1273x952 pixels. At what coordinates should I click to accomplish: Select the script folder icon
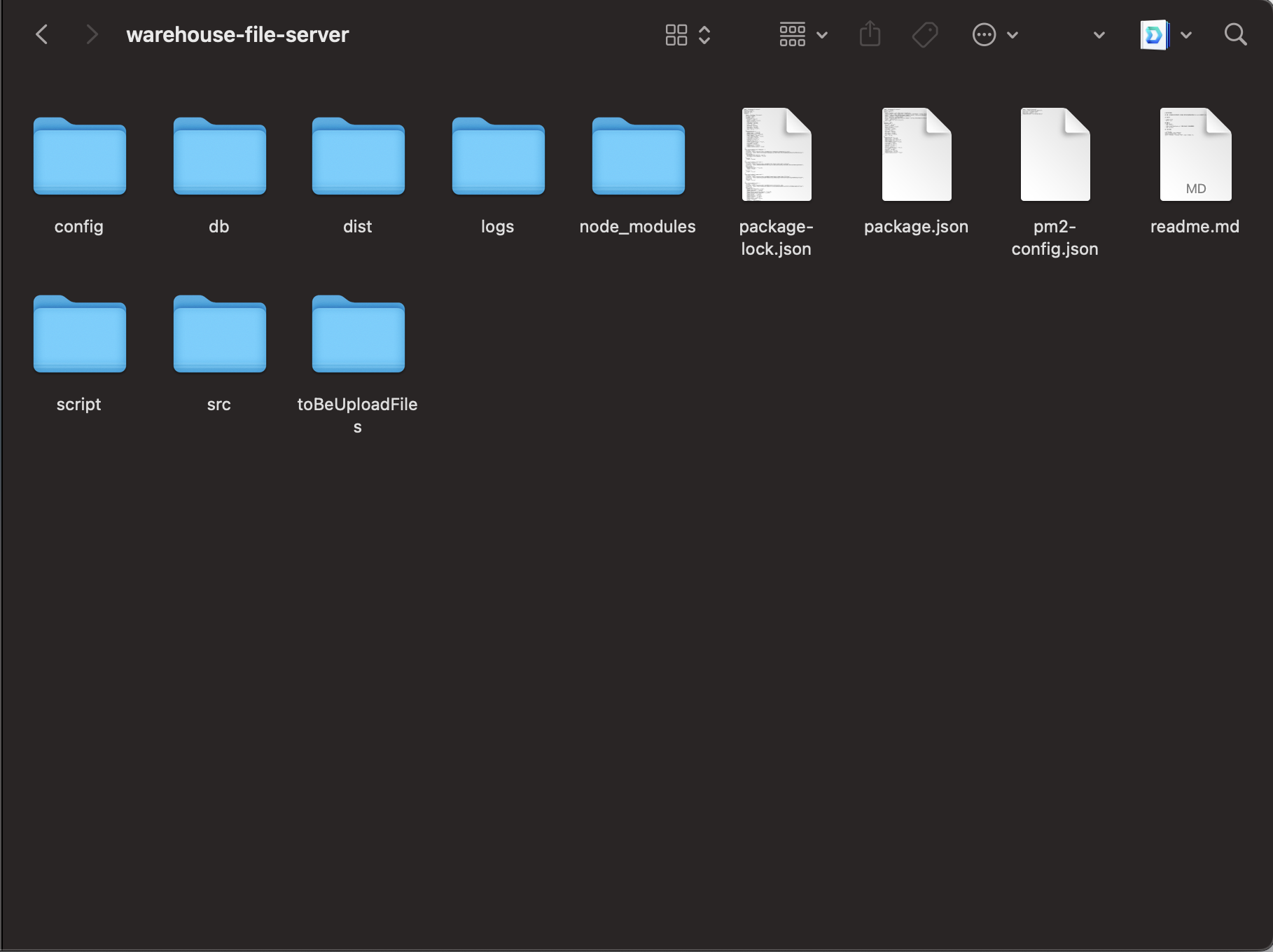[x=80, y=334]
